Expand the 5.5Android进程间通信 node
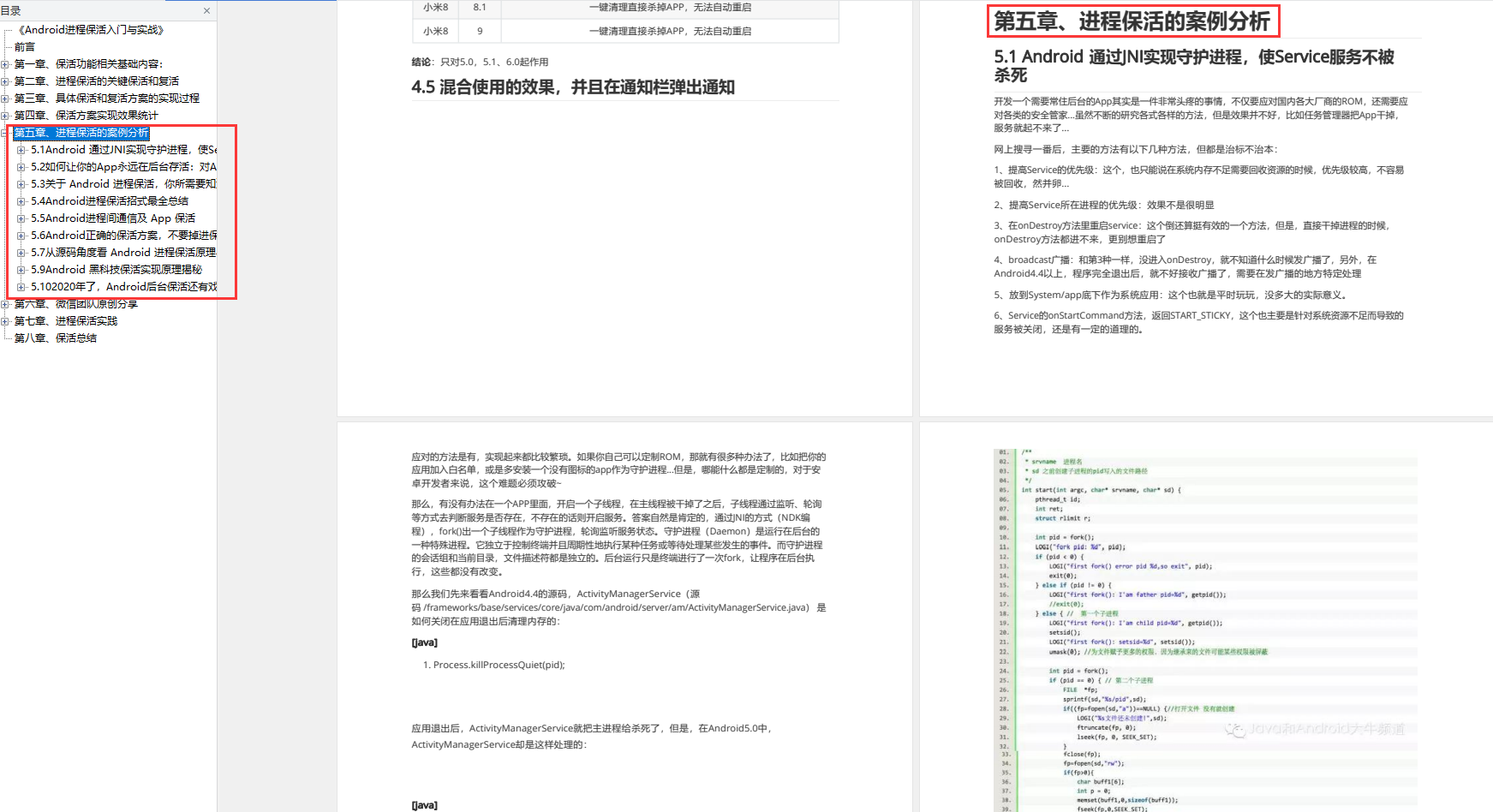1493x812 pixels. tap(21, 218)
